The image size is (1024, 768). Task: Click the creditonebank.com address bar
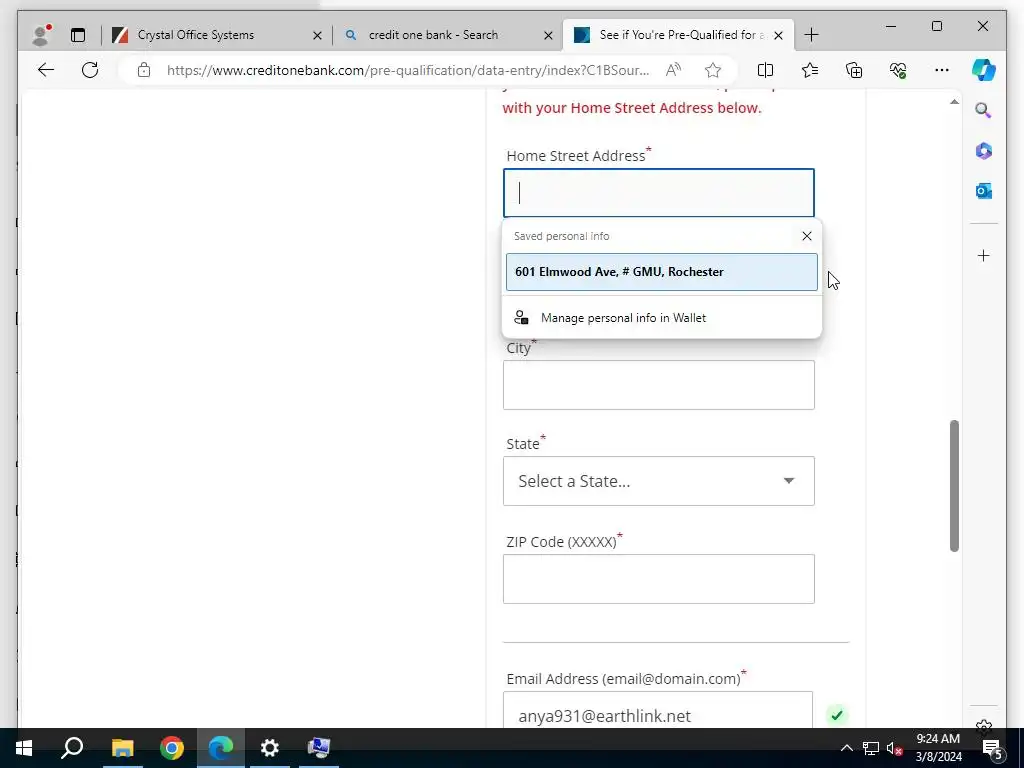[408, 70]
